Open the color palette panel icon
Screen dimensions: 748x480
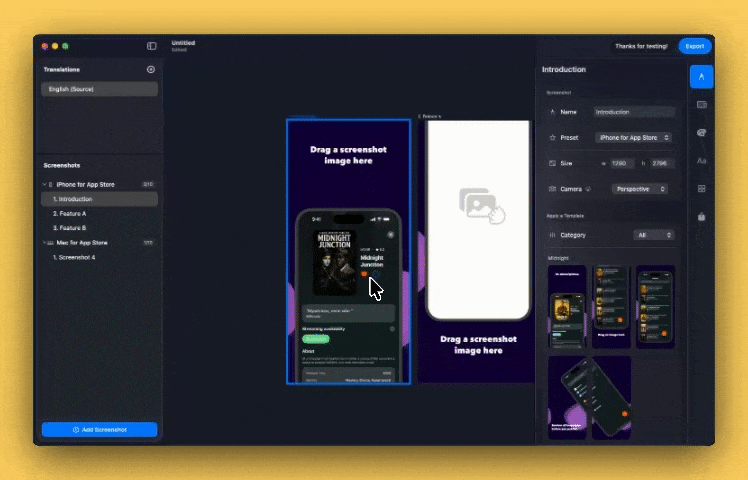(x=701, y=132)
